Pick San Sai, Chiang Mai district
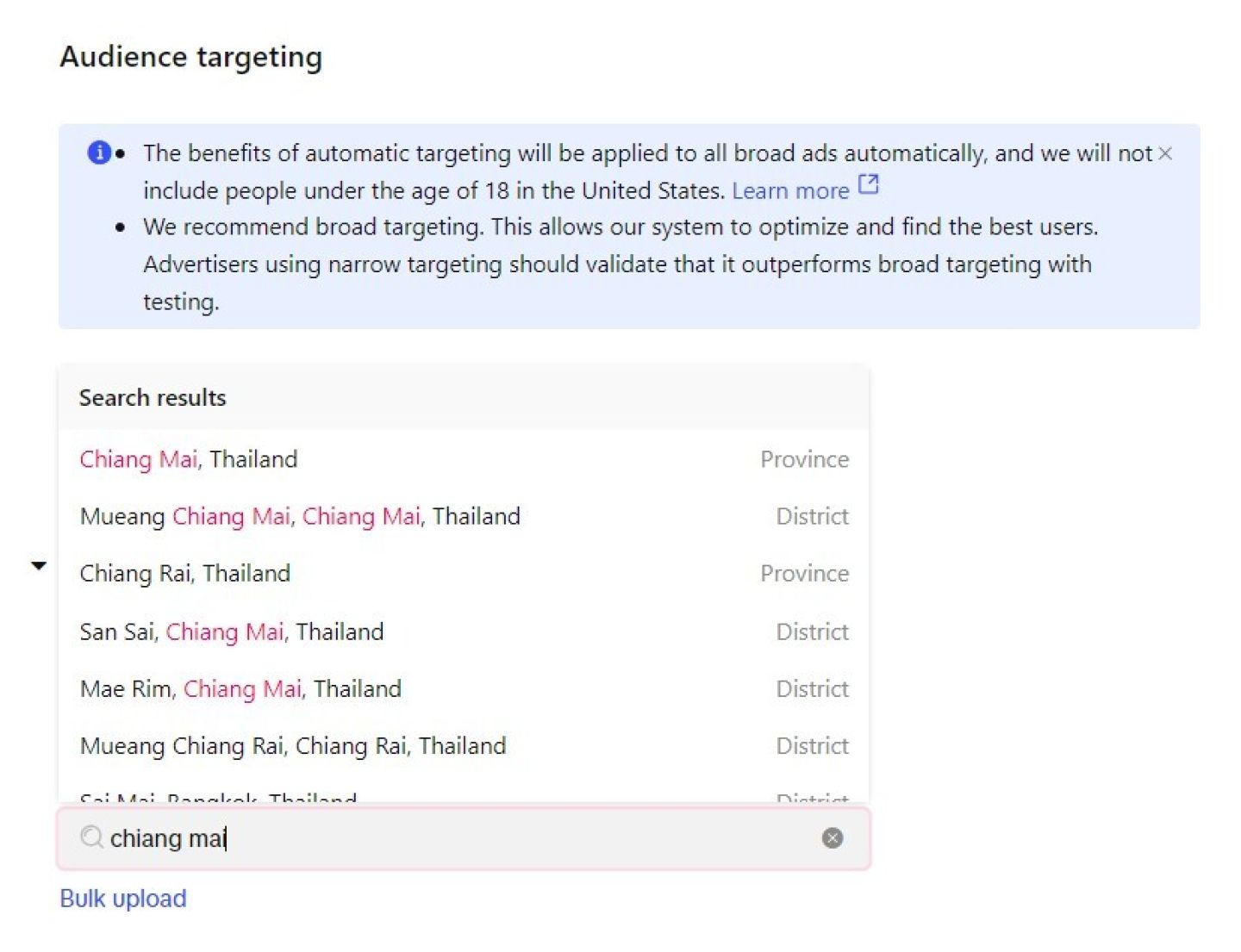Screen dimensions: 1241x952 click(232, 632)
